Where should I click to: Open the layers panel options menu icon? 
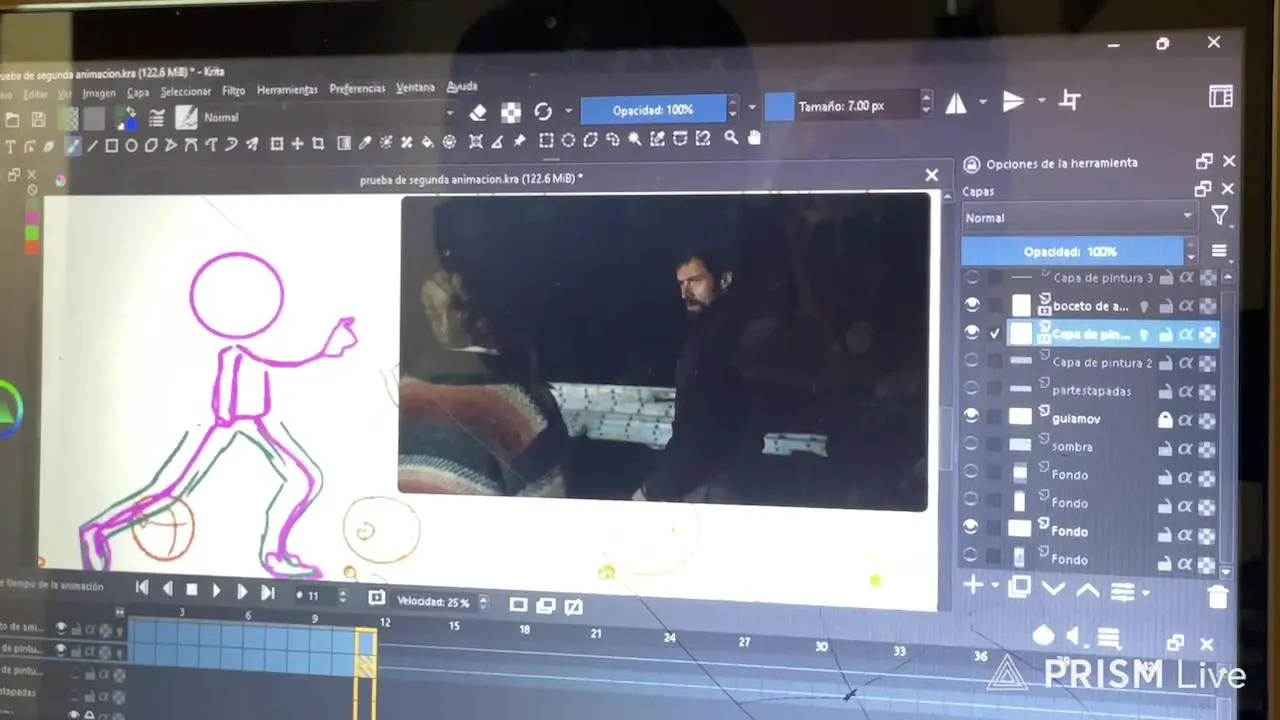[x=1219, y=251]
